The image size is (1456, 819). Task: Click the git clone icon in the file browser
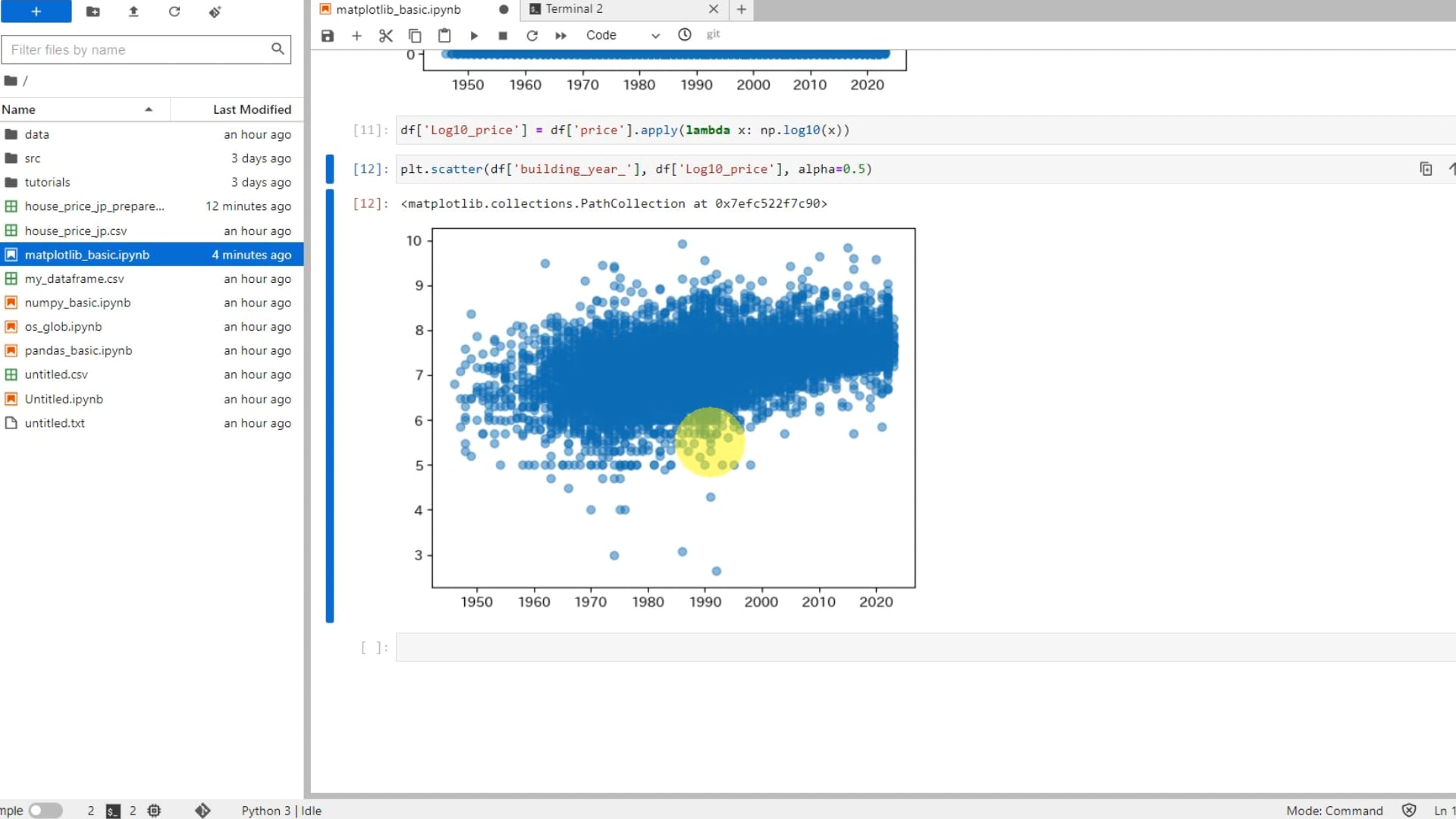pyautogui.click(x=215, y=11)
